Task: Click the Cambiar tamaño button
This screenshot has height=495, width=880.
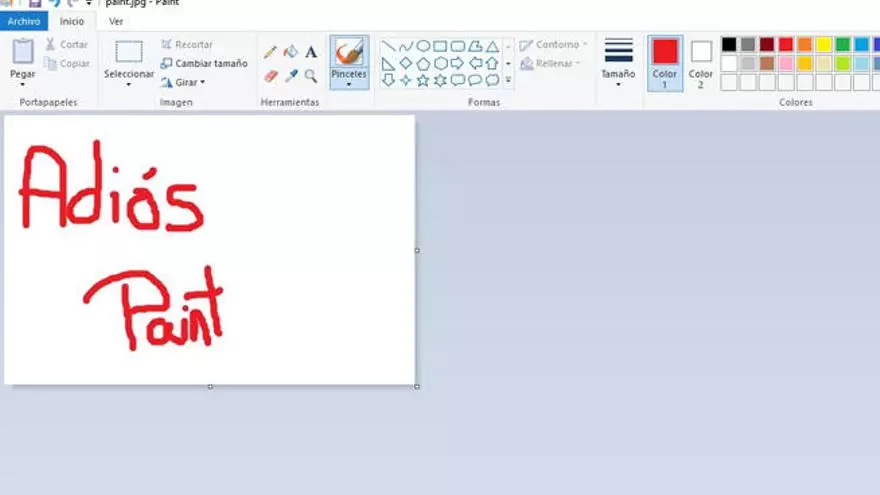Action: [204, 63]
